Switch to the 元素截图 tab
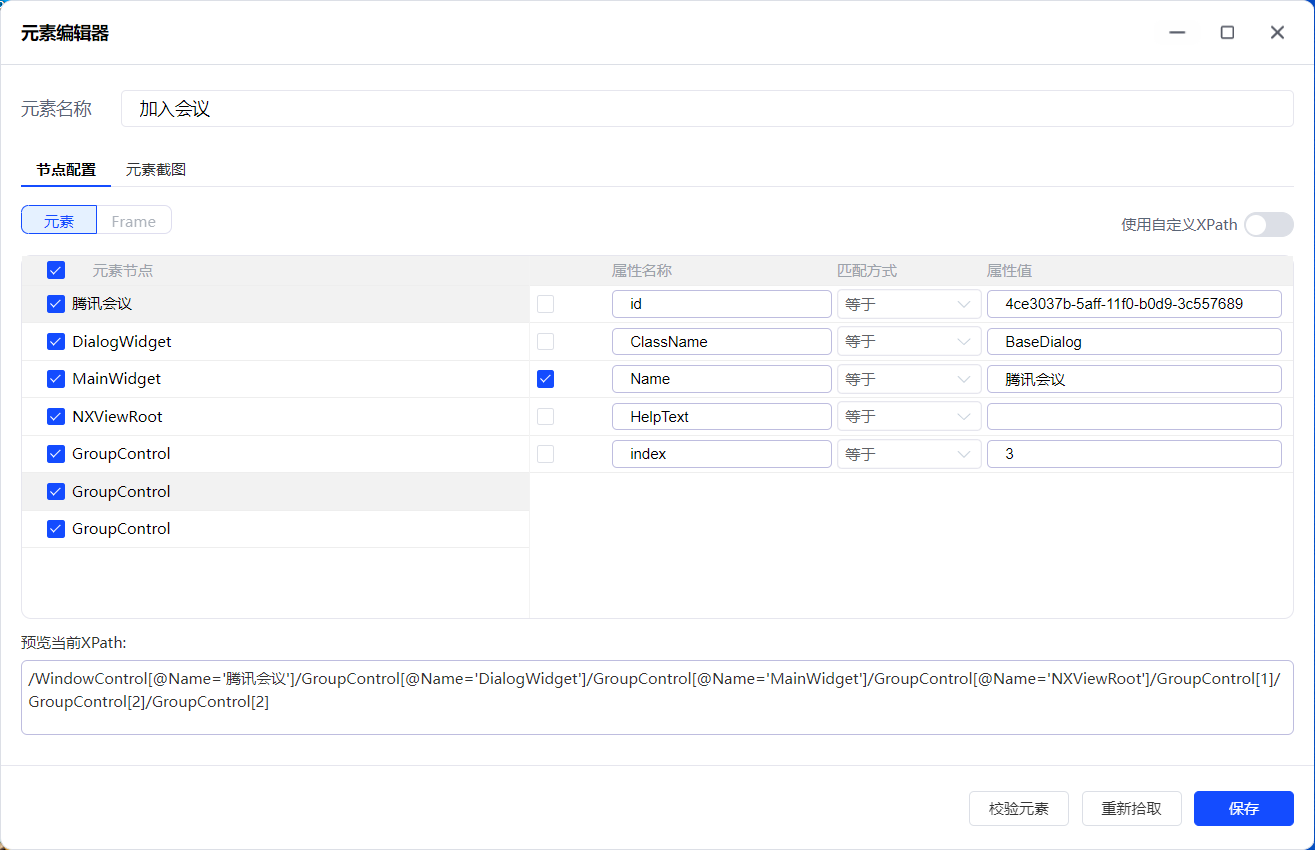This screenshot has height=850, width=1315. pyautogui.click(x=156, y=170)
